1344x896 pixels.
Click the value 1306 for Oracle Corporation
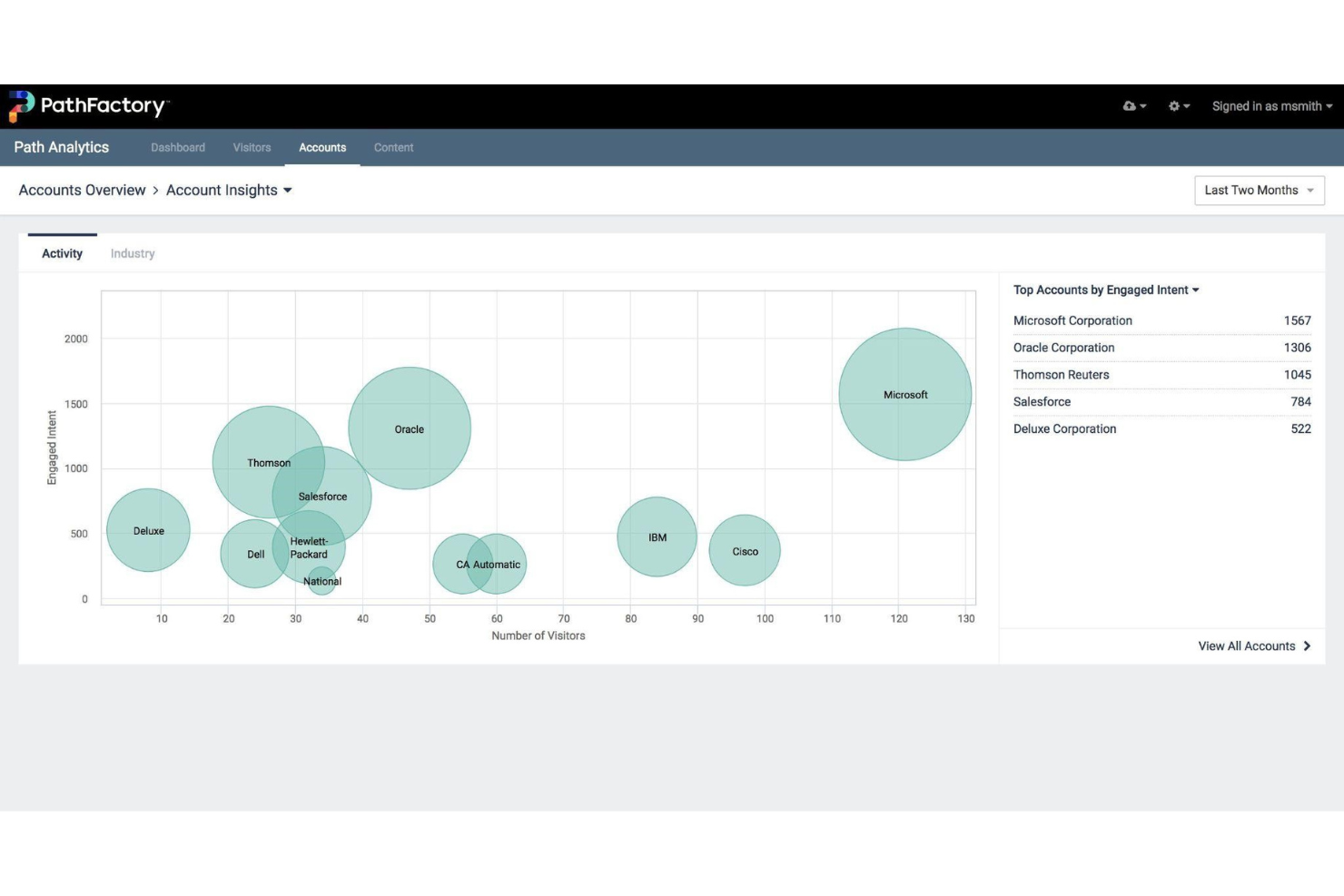pos(1297,348)
